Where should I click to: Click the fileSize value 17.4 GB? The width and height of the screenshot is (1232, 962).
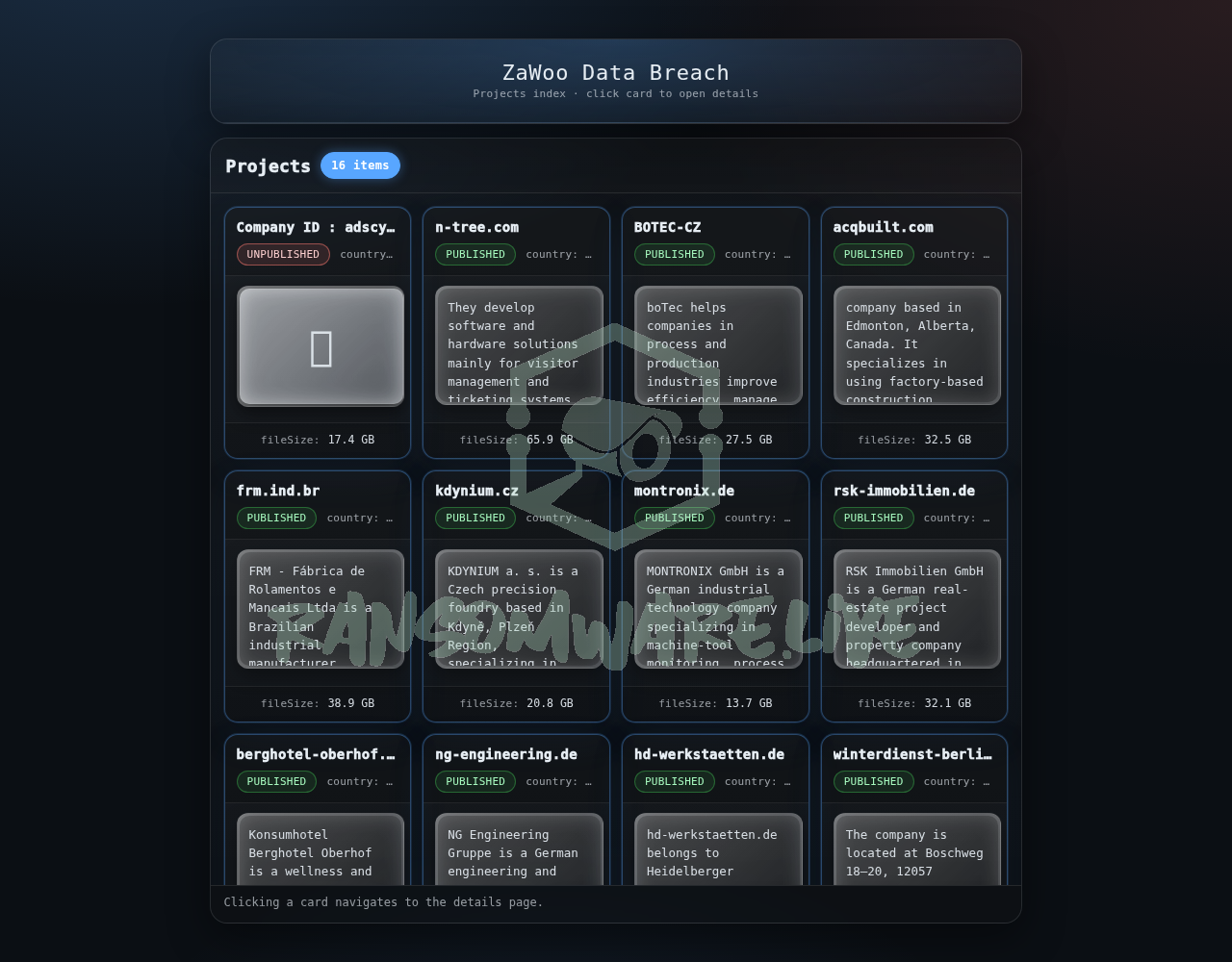click(x=351, y=440)
